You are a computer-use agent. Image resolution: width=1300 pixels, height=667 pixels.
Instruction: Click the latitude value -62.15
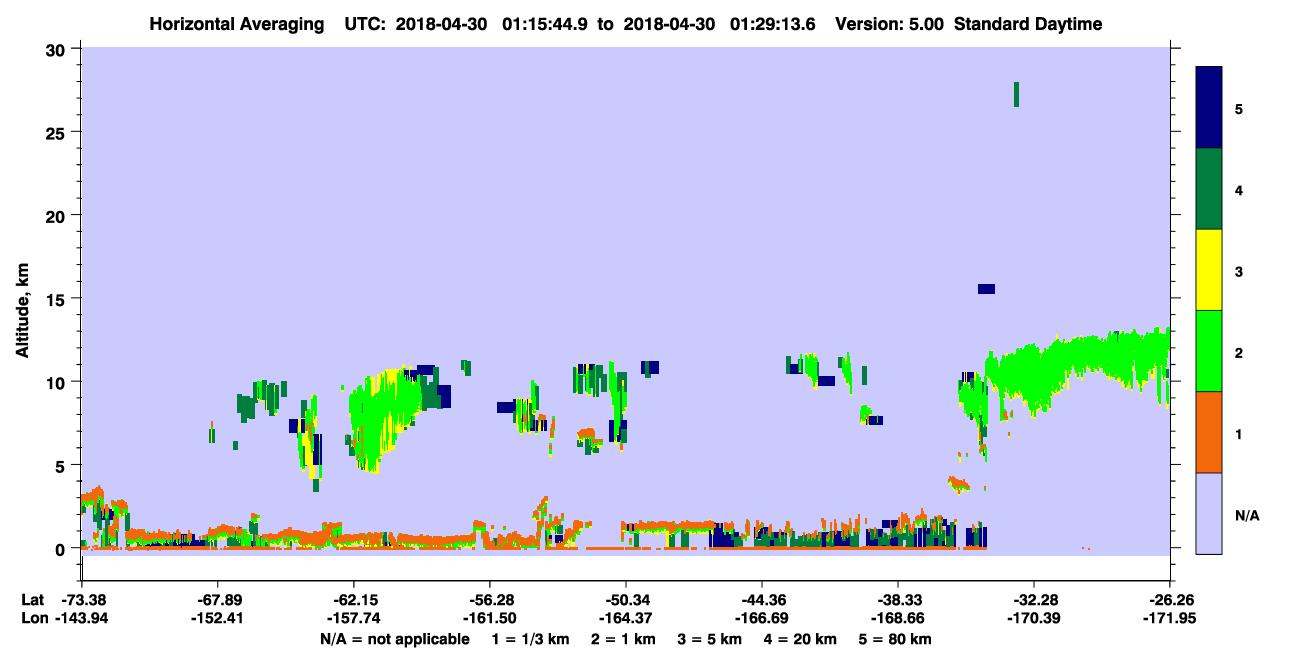[353, 599]
